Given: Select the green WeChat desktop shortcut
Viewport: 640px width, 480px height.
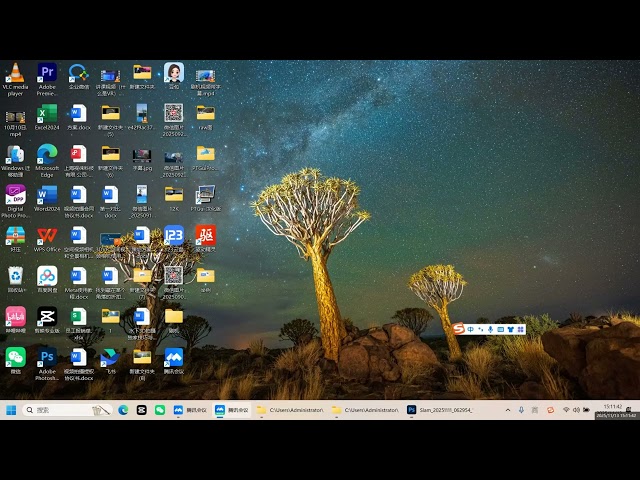Looking at the screenshot, I should [x=15, y=361].
